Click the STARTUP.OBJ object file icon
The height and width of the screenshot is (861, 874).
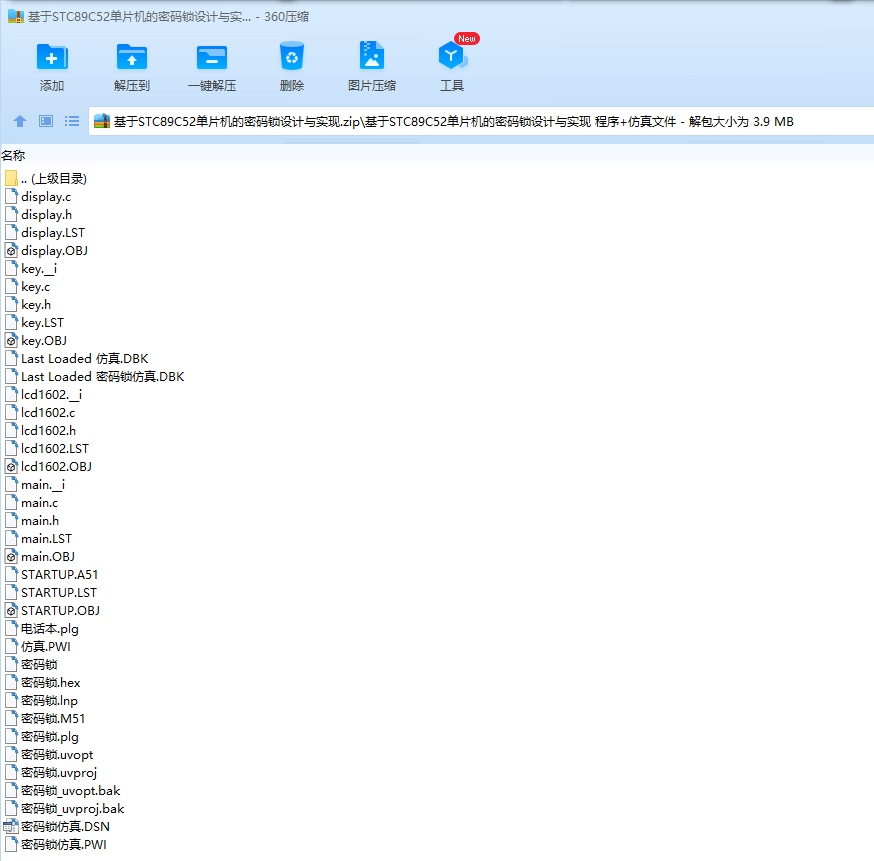11,610
